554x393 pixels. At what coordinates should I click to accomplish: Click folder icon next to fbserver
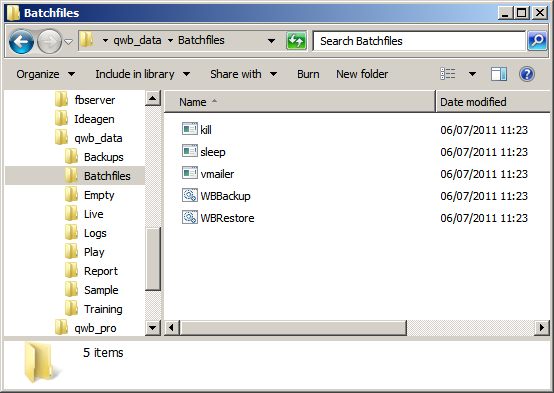click(61, 99)
